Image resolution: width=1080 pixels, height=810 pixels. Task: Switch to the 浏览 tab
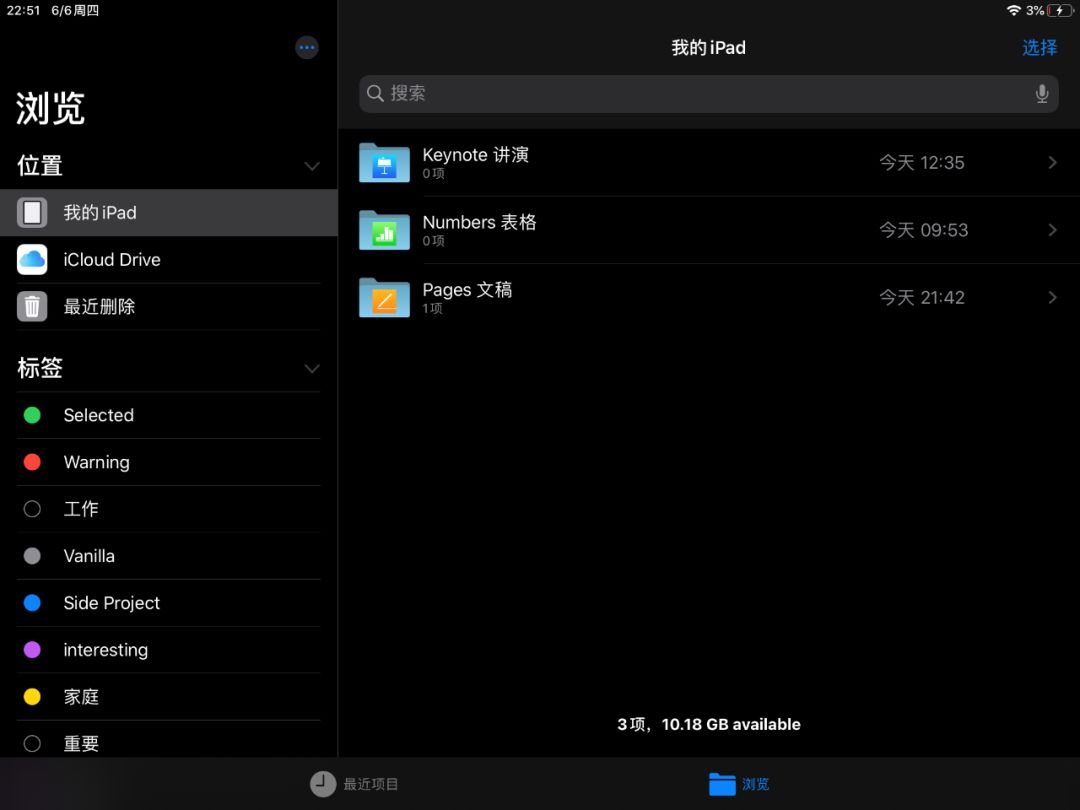740,784
